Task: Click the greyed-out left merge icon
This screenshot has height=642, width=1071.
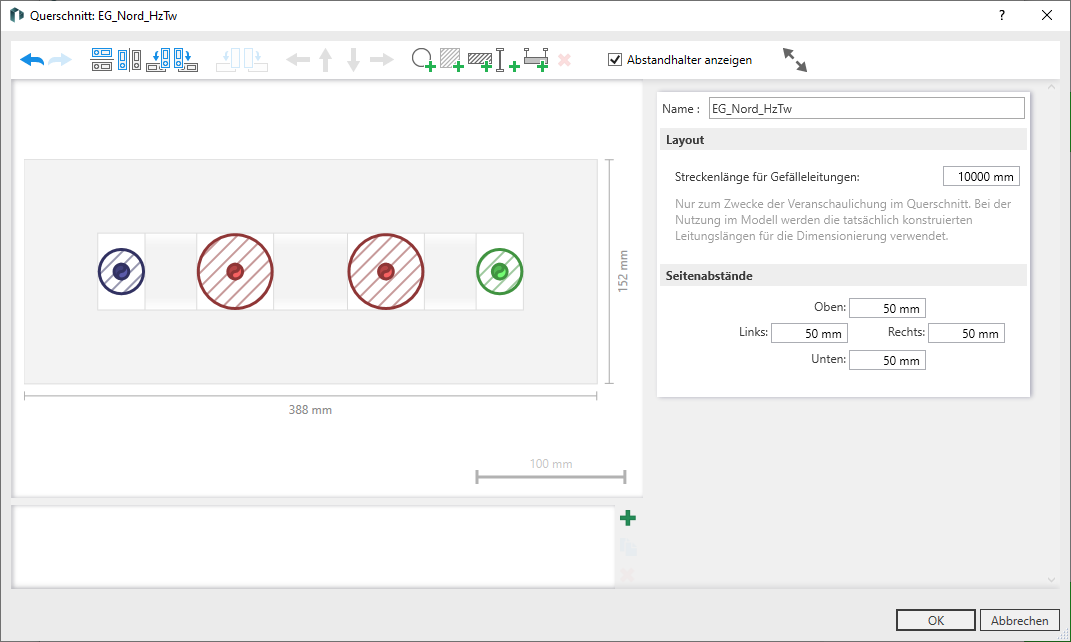Action: pos(229,60)
